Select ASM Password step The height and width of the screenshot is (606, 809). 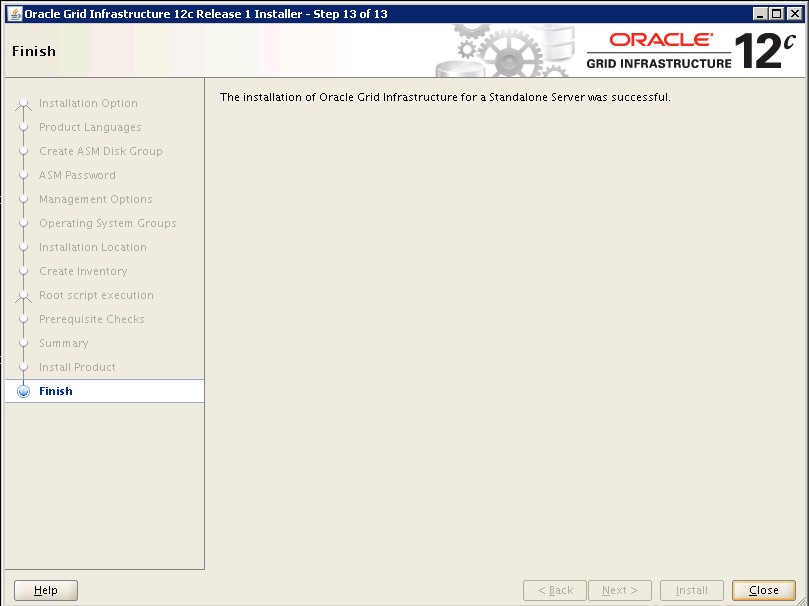tap(77, 175)
